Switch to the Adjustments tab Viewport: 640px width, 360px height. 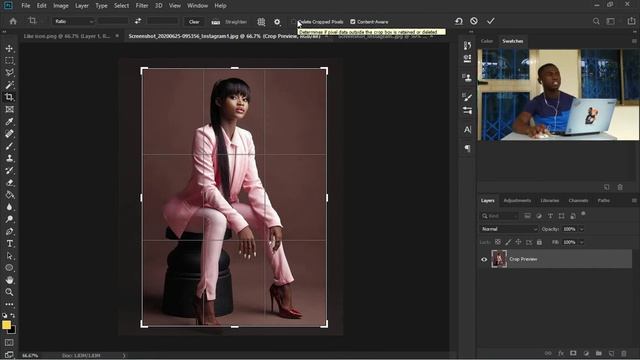(x=517, y=200)
